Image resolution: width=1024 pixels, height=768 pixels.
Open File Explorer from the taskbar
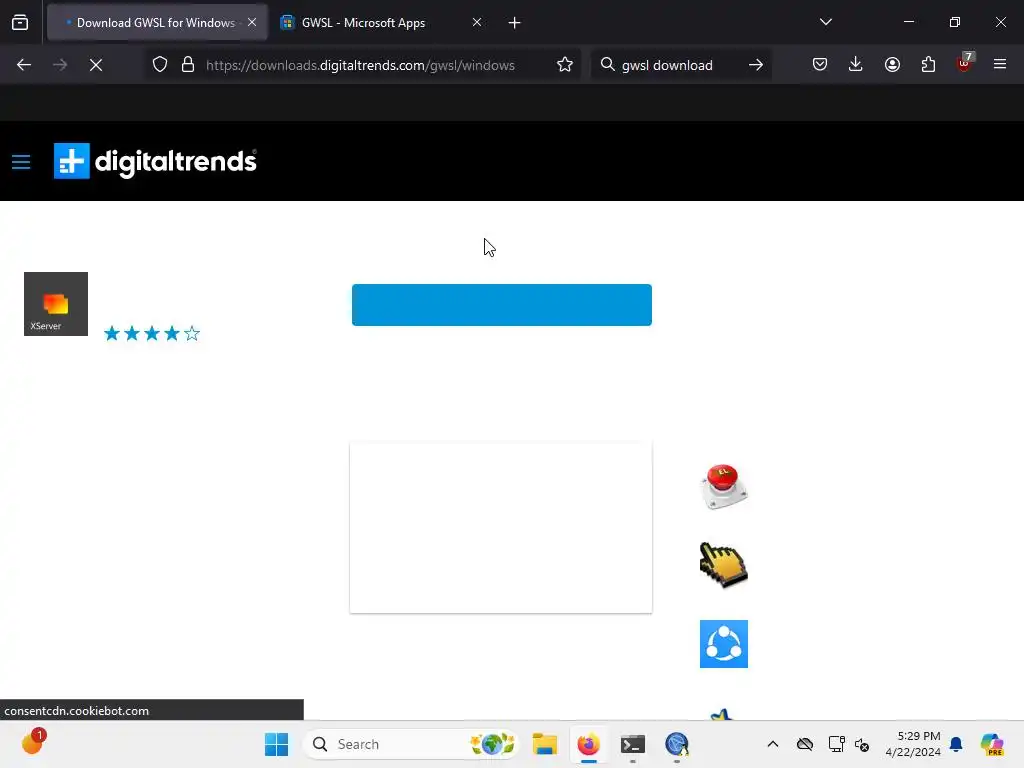pos(545,744)
